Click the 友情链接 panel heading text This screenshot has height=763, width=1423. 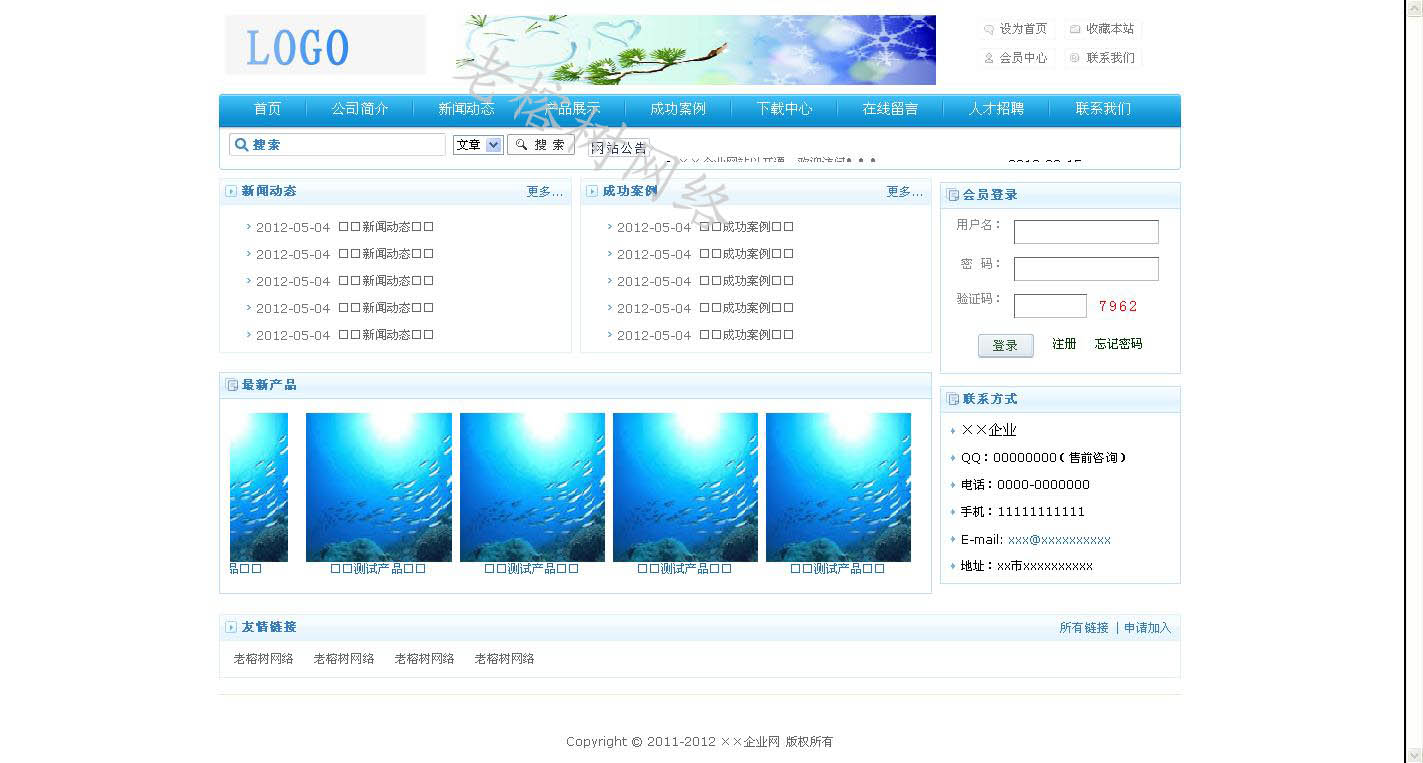[x=269, y=627]
